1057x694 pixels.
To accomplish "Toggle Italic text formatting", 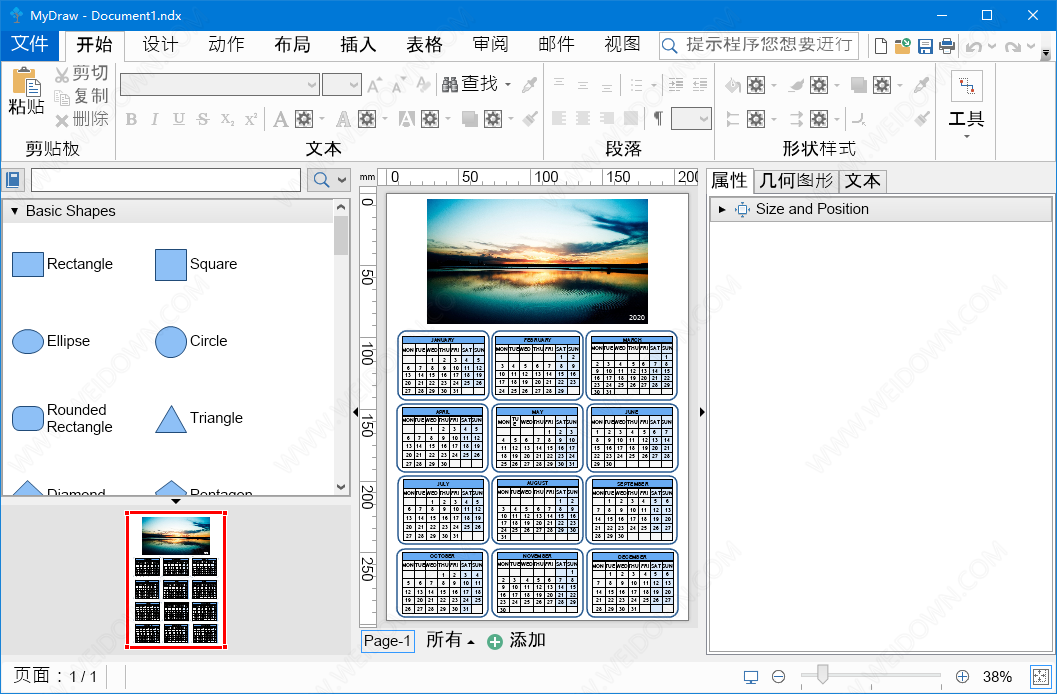I will click(155, 119).
